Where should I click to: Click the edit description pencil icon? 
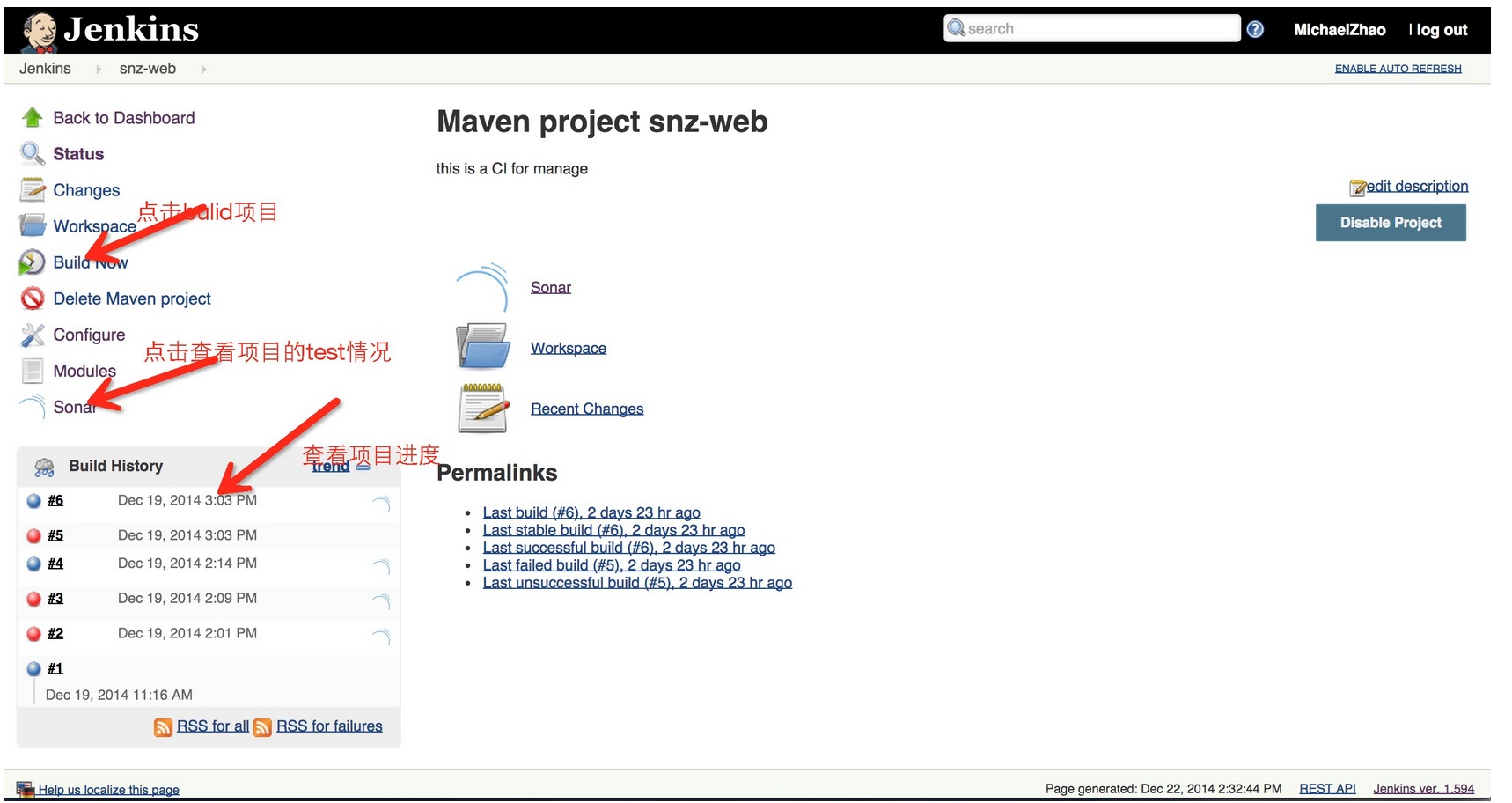[1358, 187]
